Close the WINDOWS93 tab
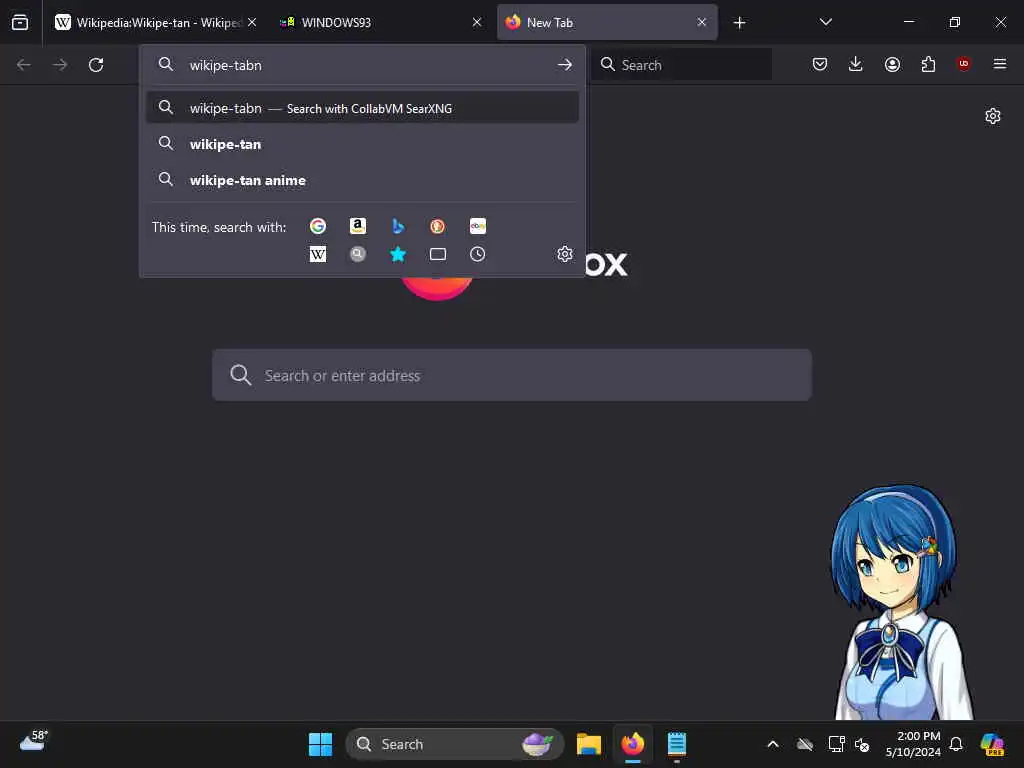This screenshot has height=768, width=1024. click(x=477, y=22)
